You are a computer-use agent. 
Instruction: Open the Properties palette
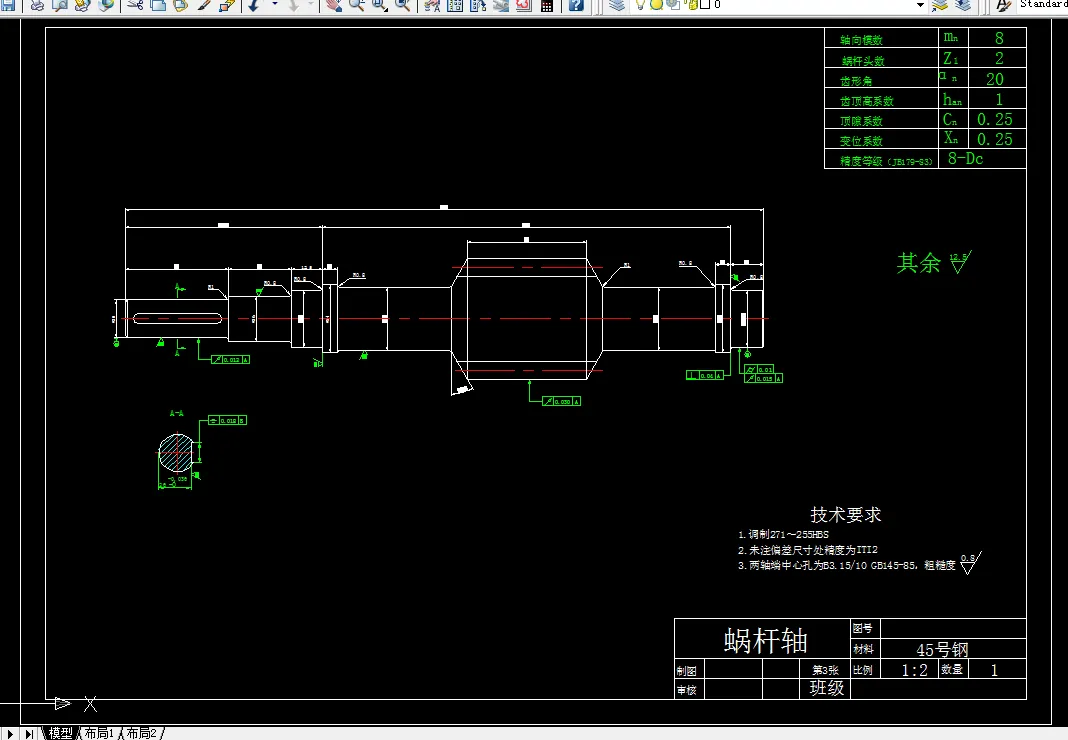432,5
